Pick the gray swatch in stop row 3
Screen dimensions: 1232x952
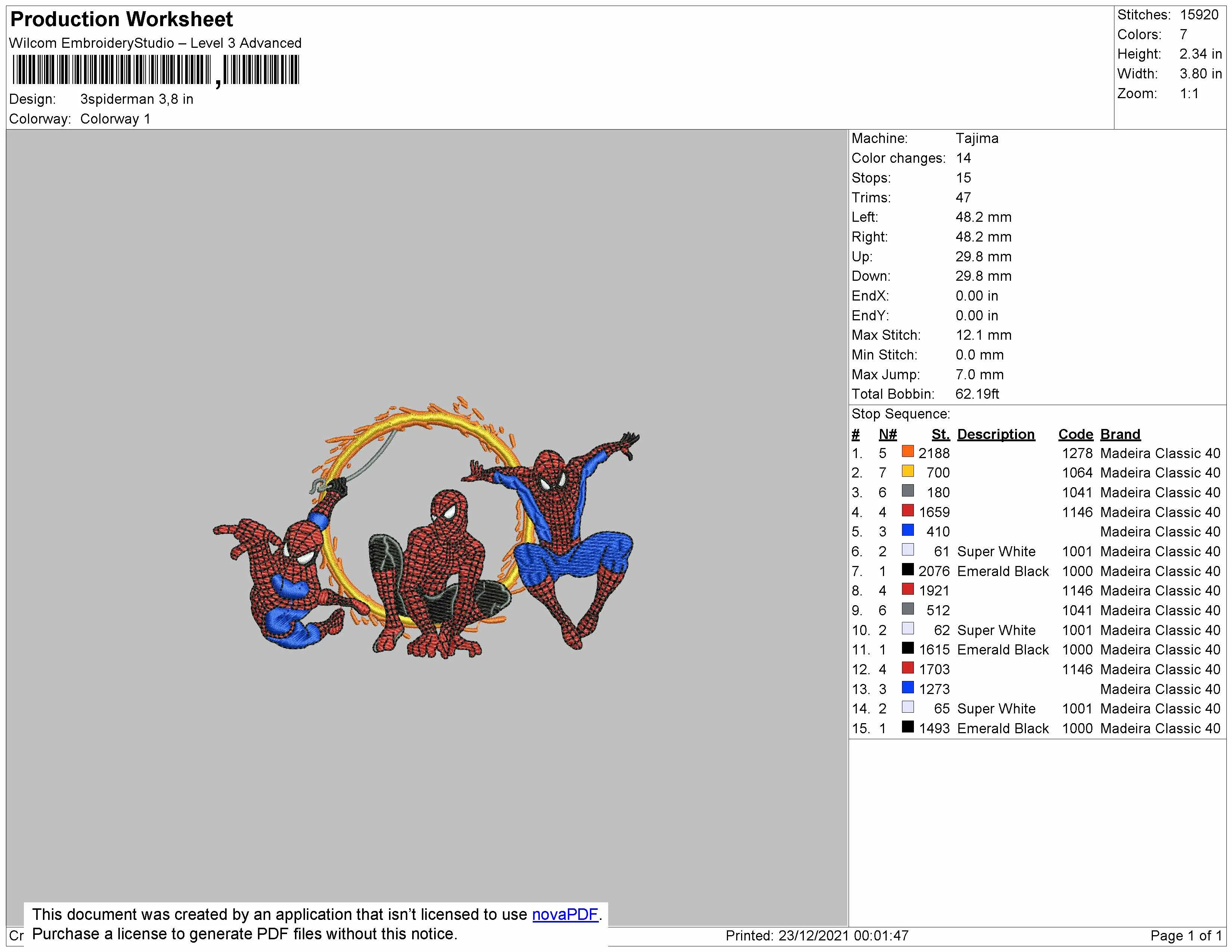click(908, 491)
